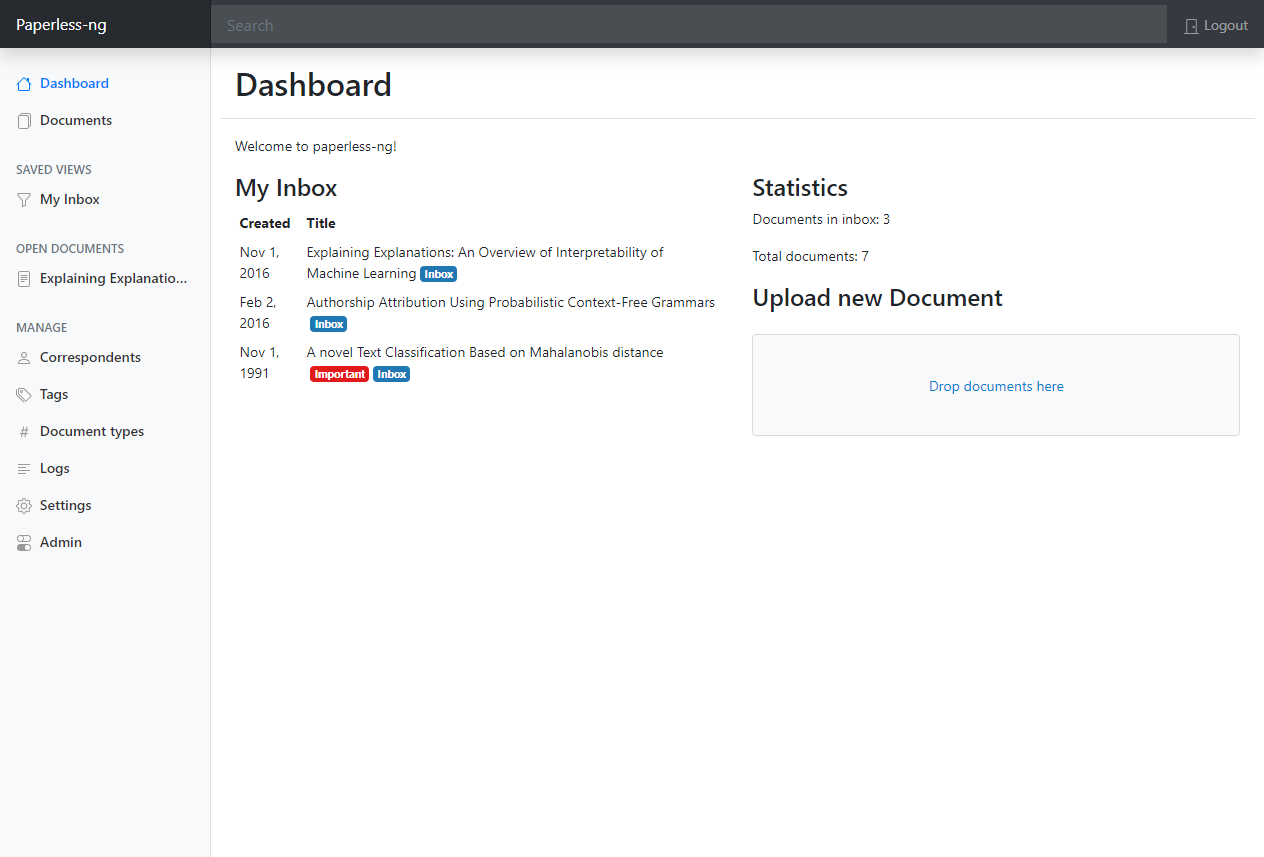Screen dimensions: 1264x857
Task: Click the Logs lines icon
Action: click(x=24, y=469)
